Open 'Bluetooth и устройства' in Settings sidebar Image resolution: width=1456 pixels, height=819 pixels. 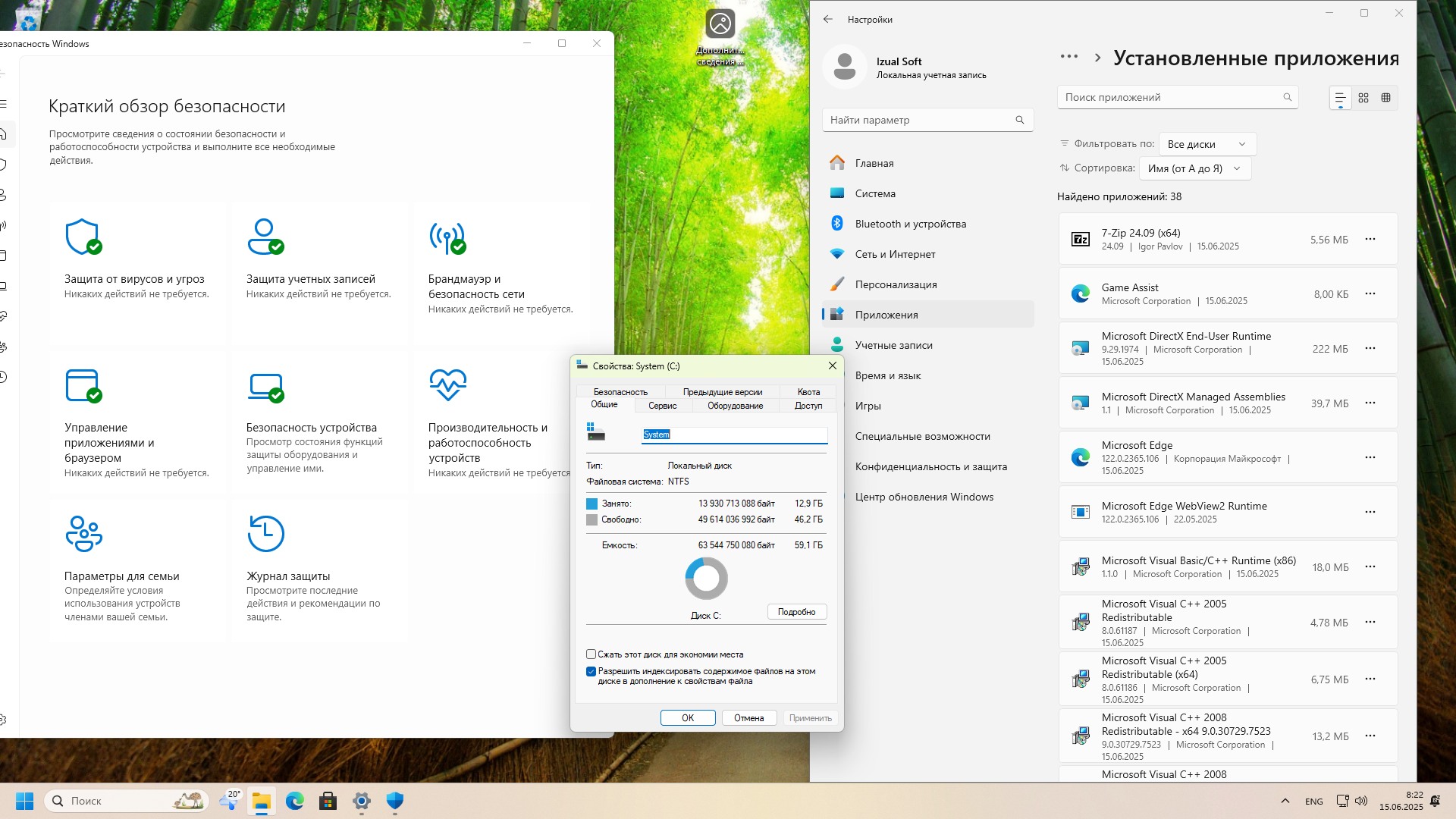[x=928, y=224]
